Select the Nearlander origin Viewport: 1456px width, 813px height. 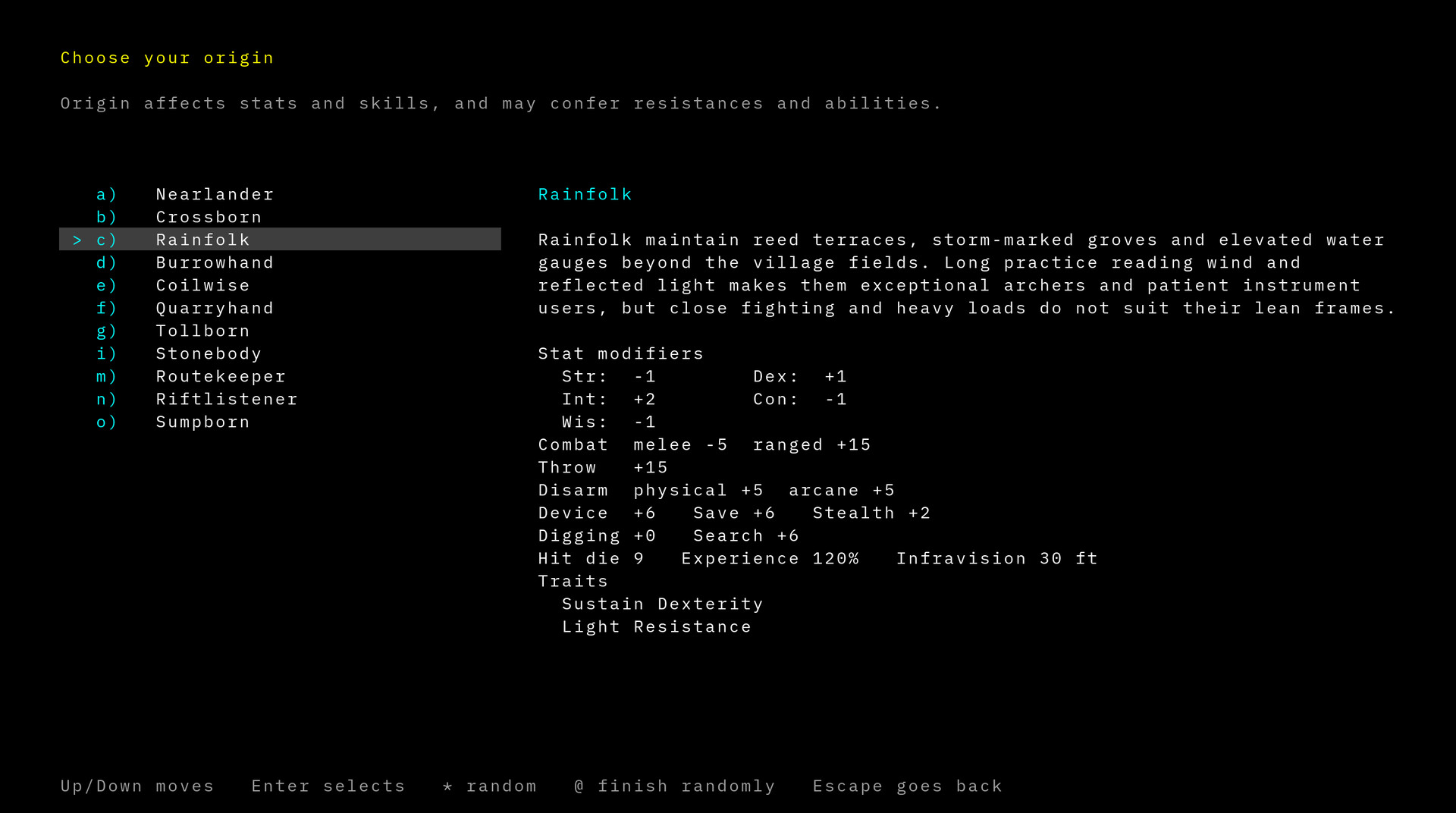pos(280,194)
